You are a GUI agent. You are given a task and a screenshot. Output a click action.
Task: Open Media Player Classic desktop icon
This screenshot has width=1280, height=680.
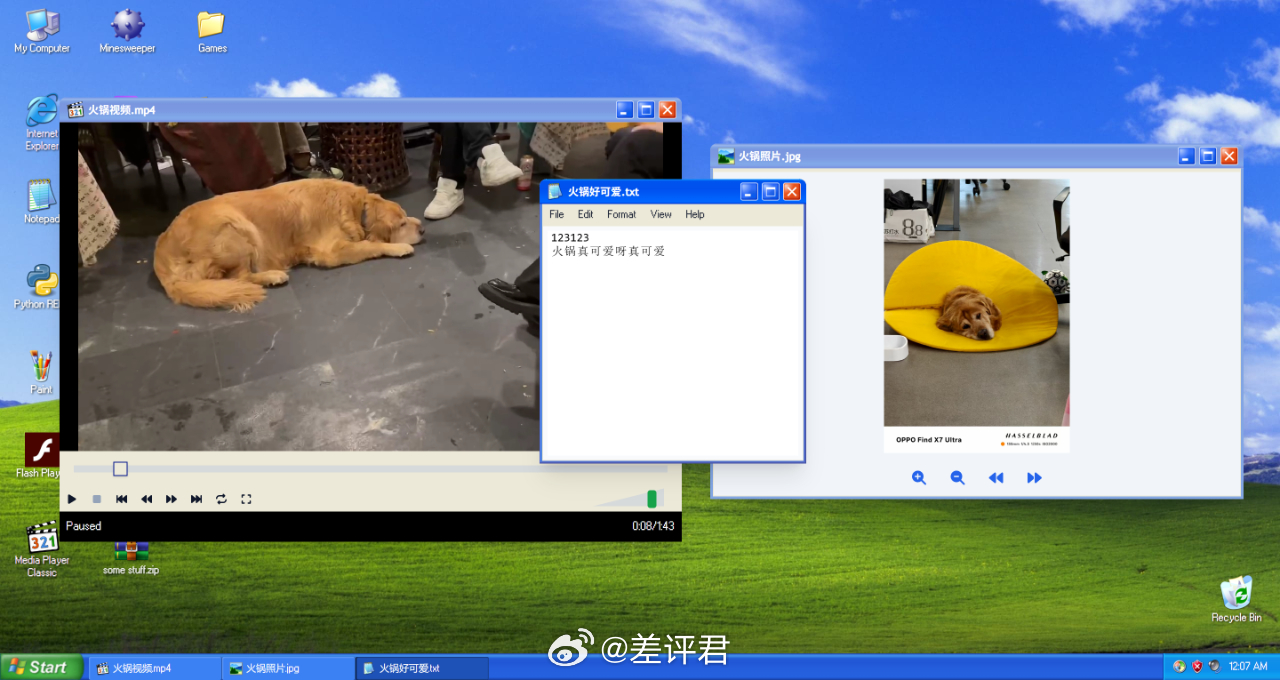pyautogui.click(x=42, y=549)
